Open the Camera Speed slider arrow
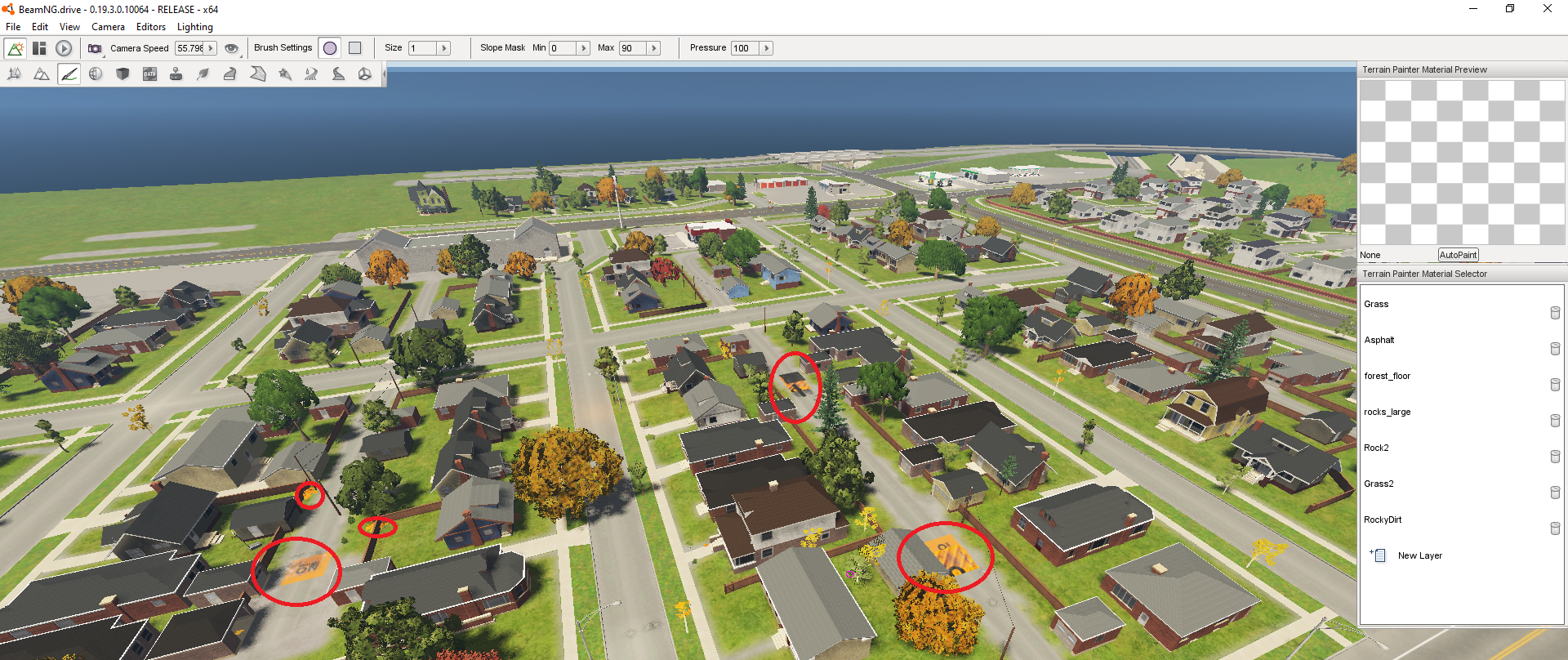Screen dimensions: 1568x660 click(x=211, y=48)
